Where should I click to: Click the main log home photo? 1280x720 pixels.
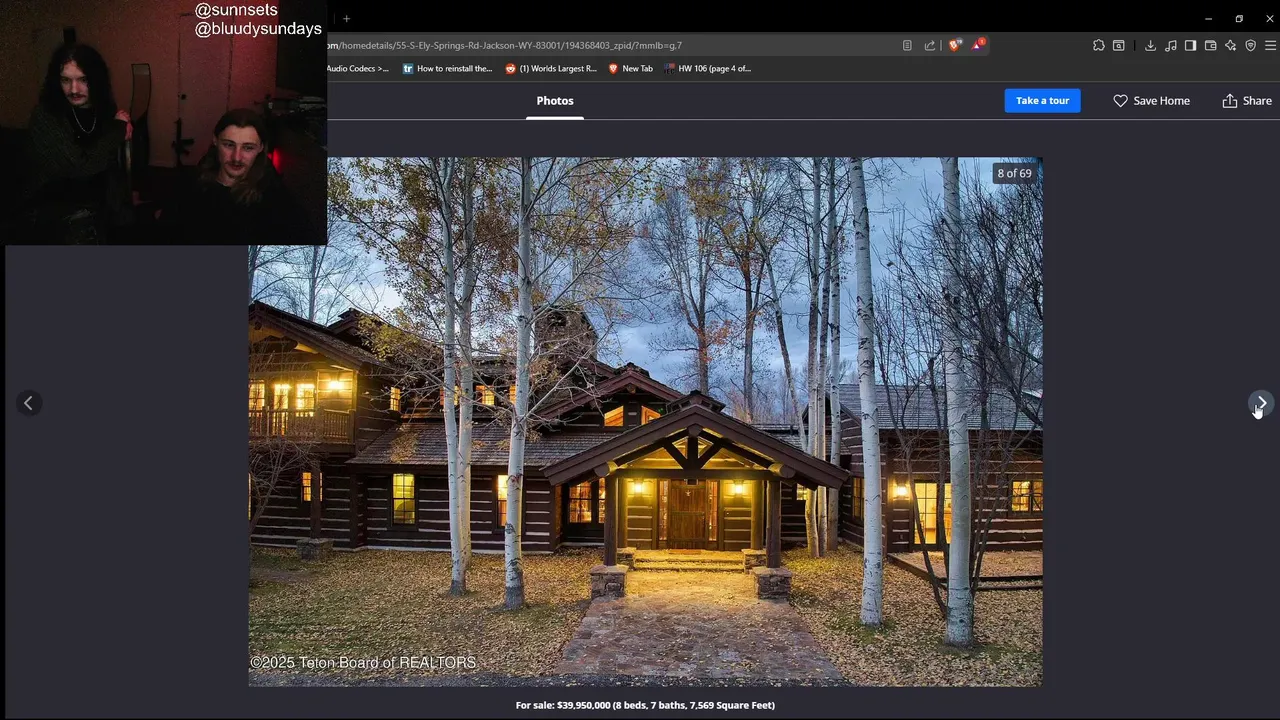pyautogui.click(x=645, y=421)
